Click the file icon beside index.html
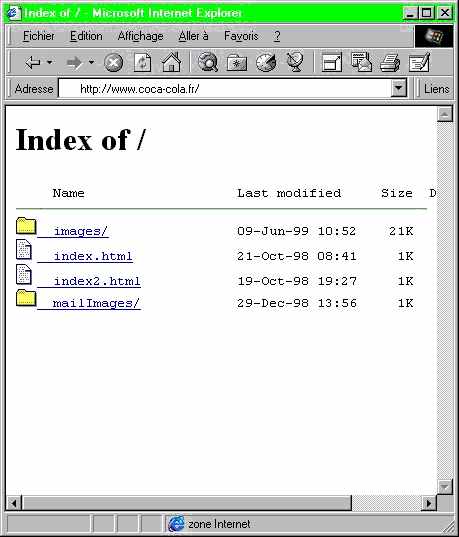Viewport: 459px width, 537px height. click(24, 249)
